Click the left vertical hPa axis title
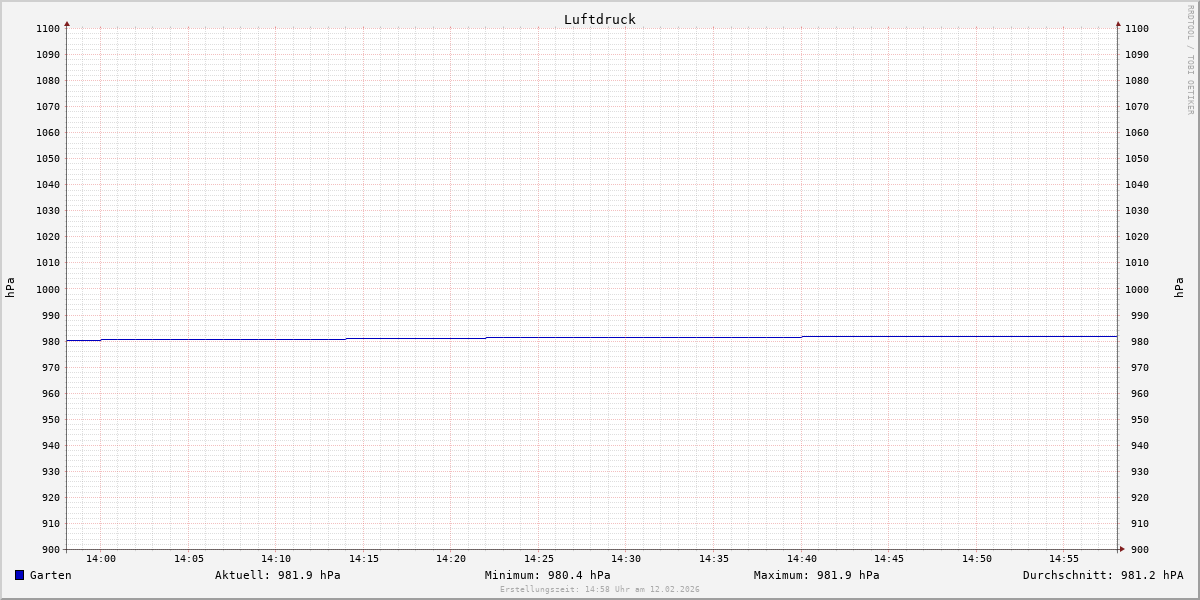This screenshot has height=600, width=1200. click(x=10, y=287)
